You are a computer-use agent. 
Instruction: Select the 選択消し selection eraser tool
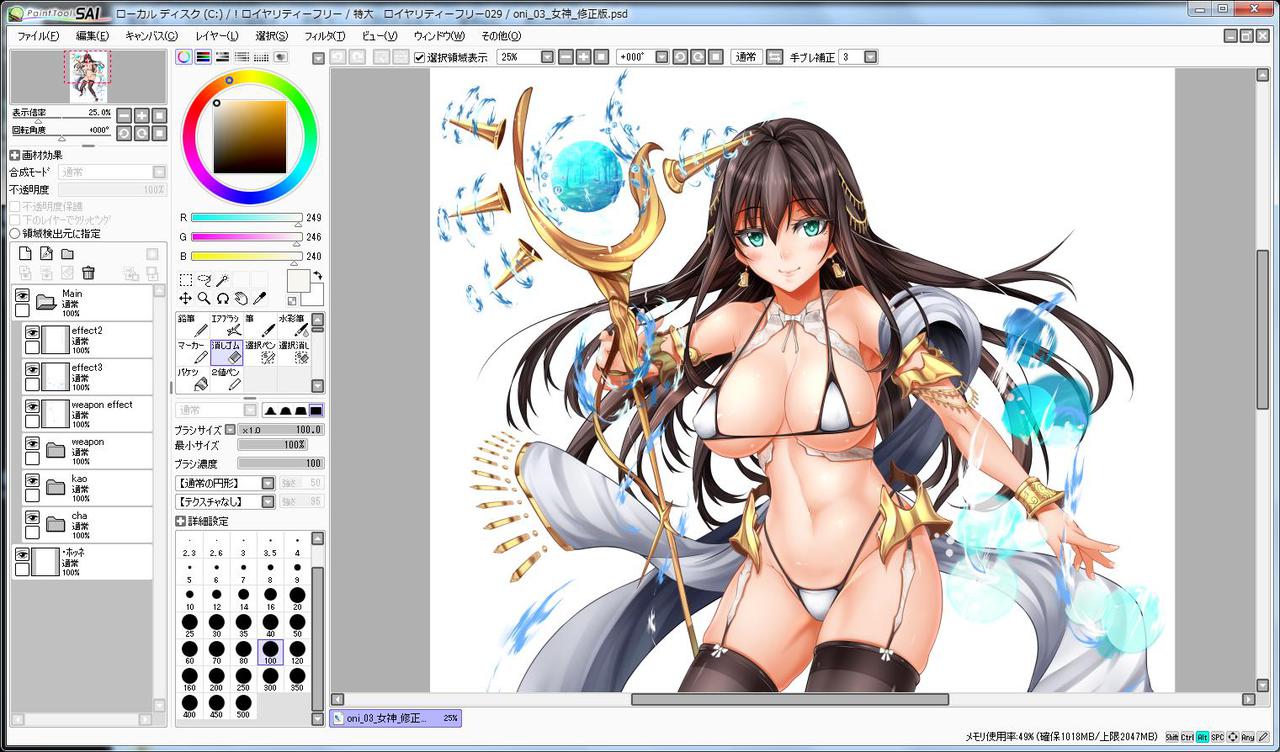[293, 352]
